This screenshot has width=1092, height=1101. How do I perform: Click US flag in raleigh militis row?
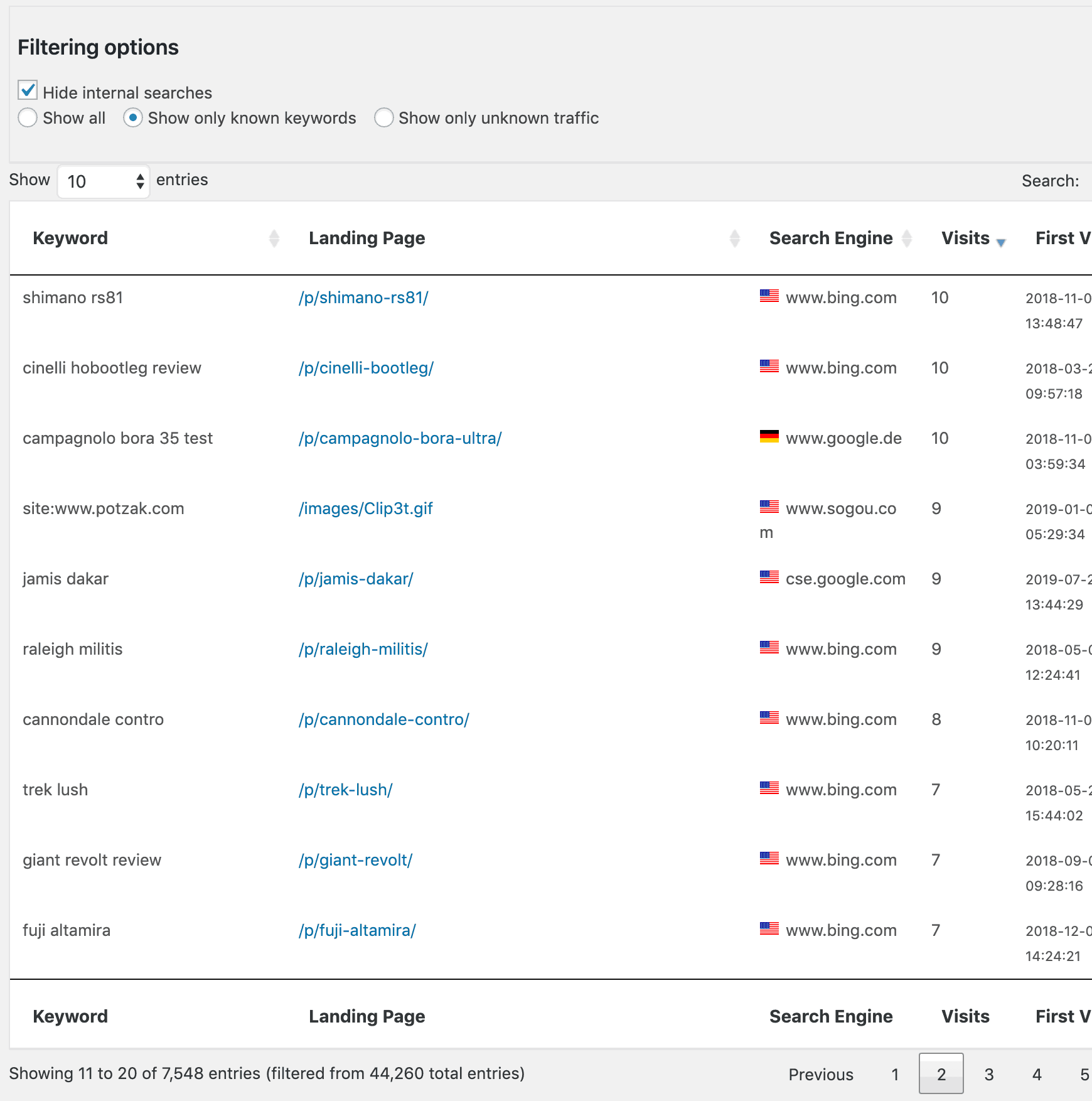(x=769, y=647)
